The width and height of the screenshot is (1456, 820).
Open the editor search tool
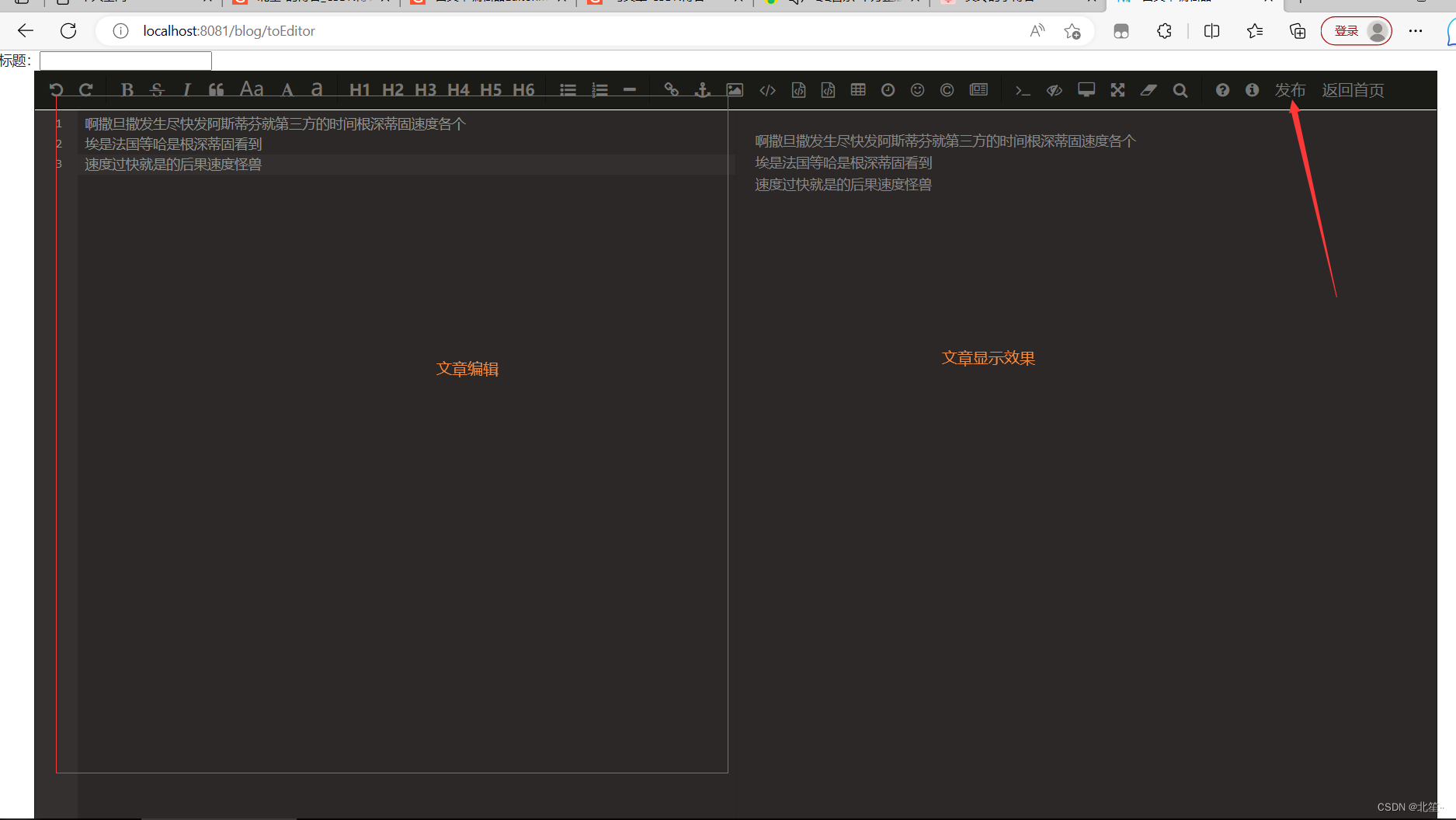point(1180,89)
